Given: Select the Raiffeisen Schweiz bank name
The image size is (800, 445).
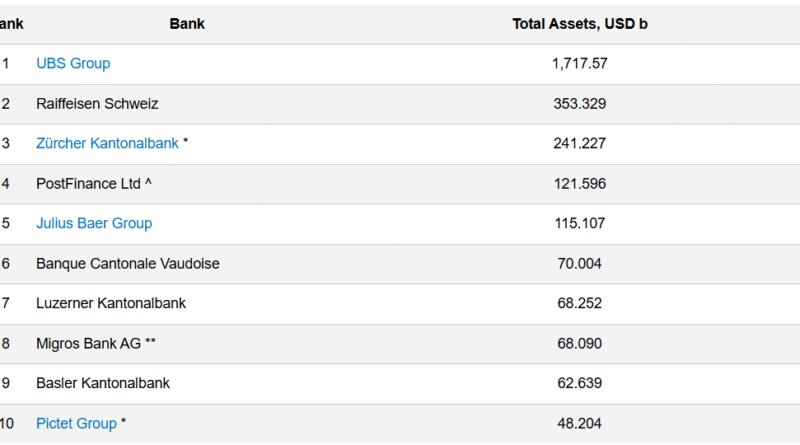Looking at the screenshot, I should (97, 103).
